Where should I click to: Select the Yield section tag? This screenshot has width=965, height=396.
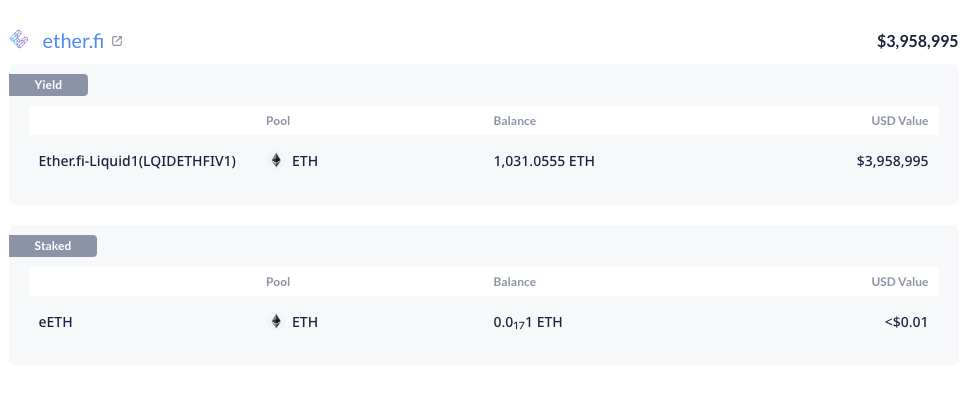tap(49, 85)
